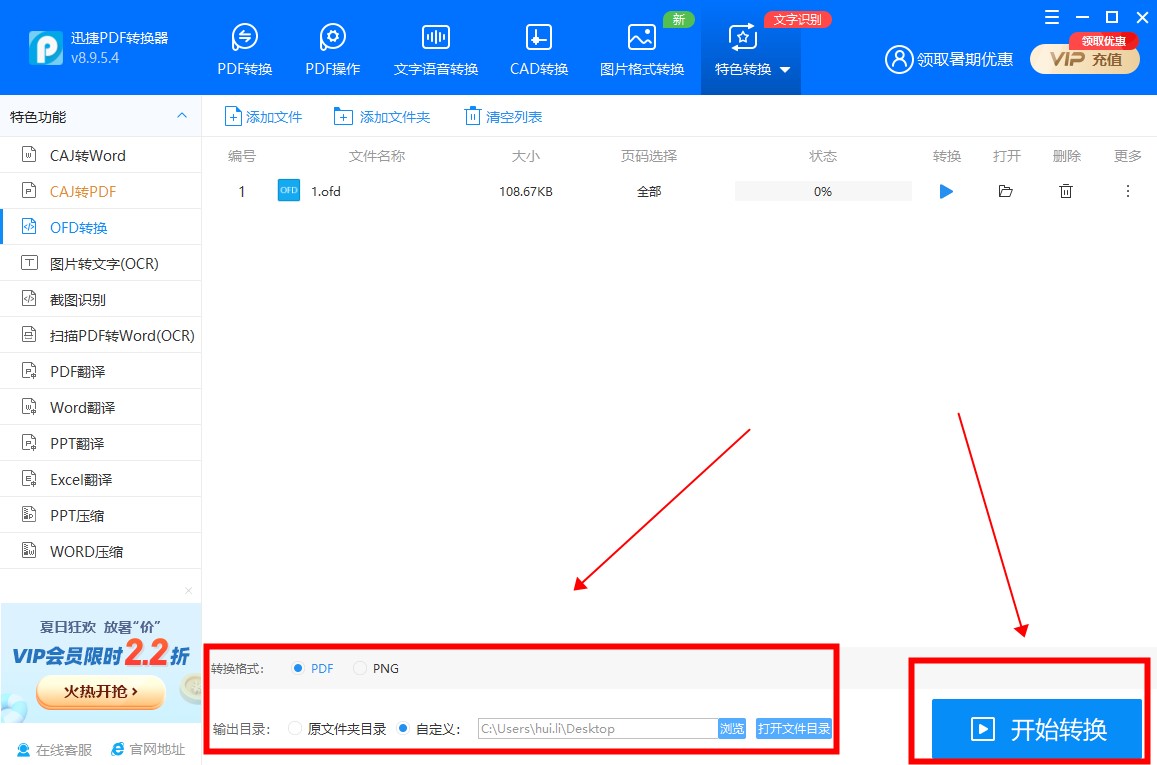Image resolution: width=1157 pixels, height=765 pixels.
Task: Open the output folder icon for 1.ofd
Action: 1005,191
